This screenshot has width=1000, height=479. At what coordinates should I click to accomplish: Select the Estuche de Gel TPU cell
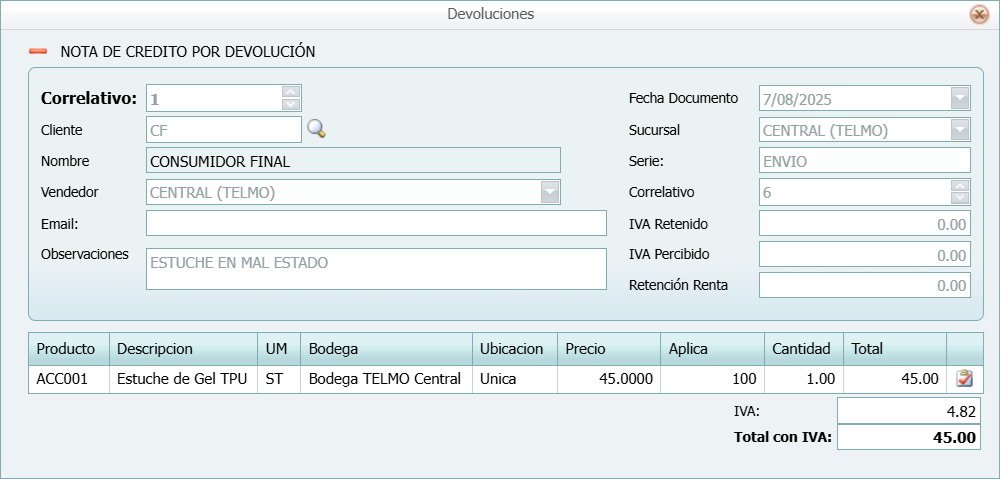tap(183, 380)
